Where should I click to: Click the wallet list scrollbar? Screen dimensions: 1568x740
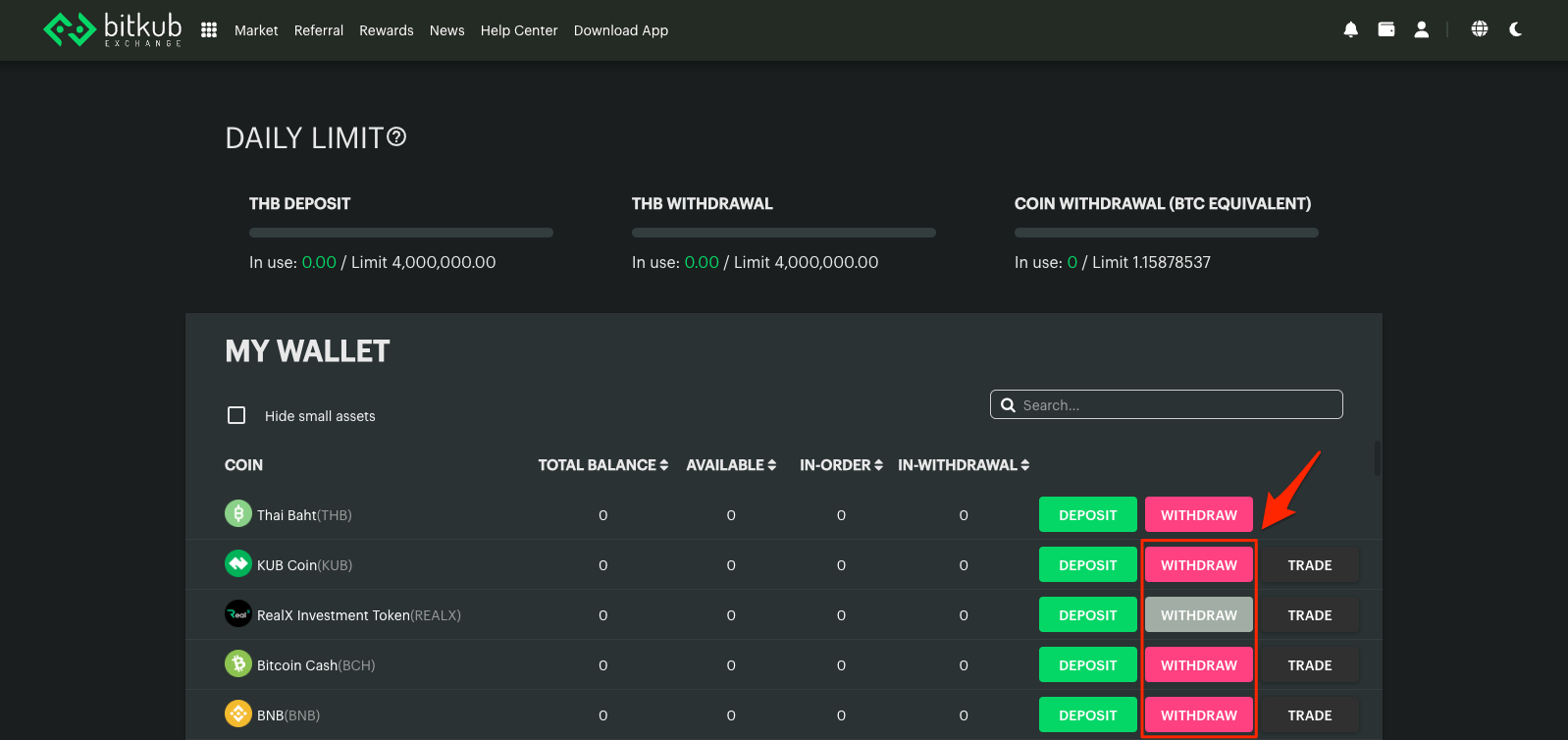[x=1378, y=458]
